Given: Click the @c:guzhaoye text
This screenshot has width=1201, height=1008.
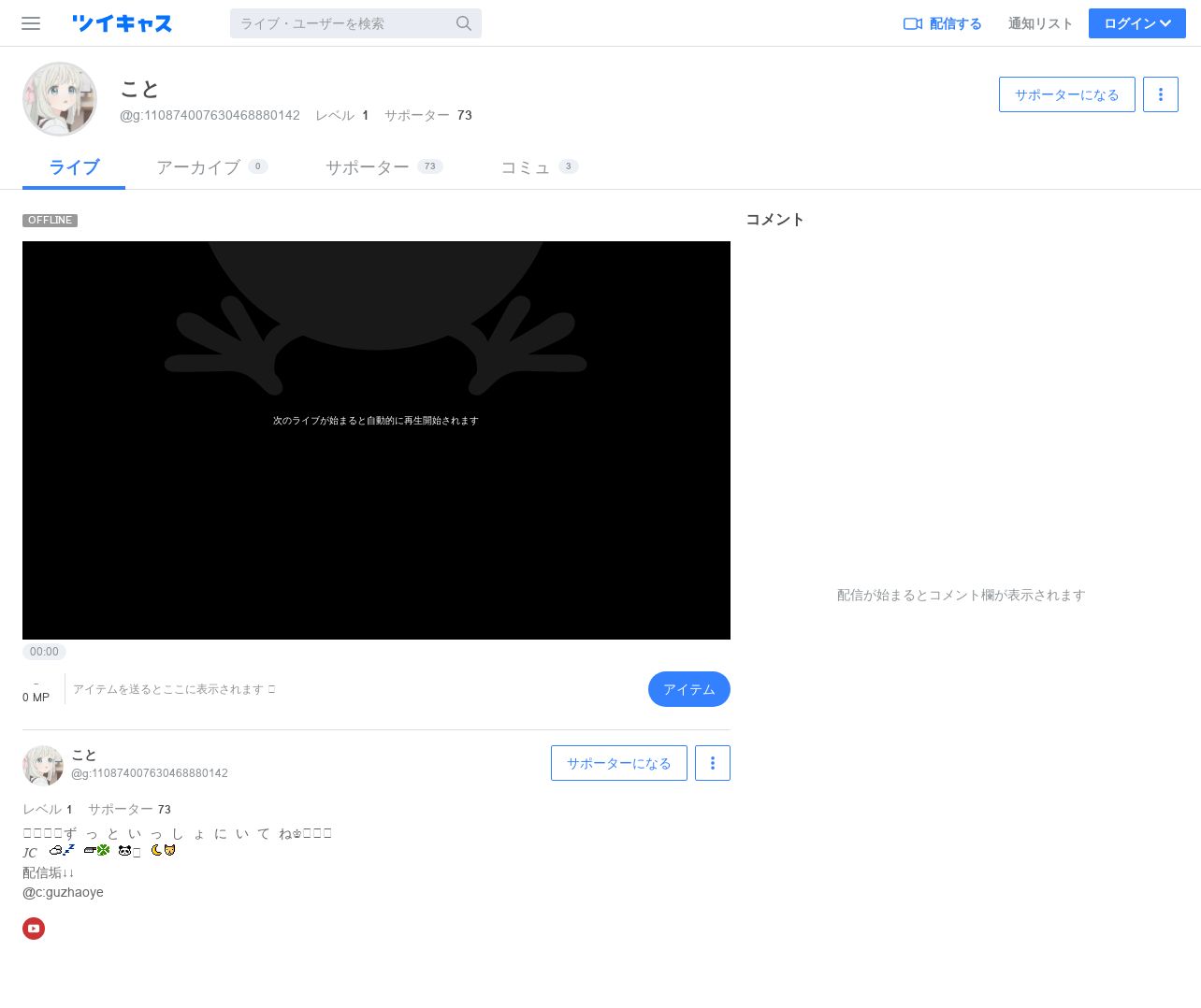Looking at the screenshot, I should [x=63, y=892].
